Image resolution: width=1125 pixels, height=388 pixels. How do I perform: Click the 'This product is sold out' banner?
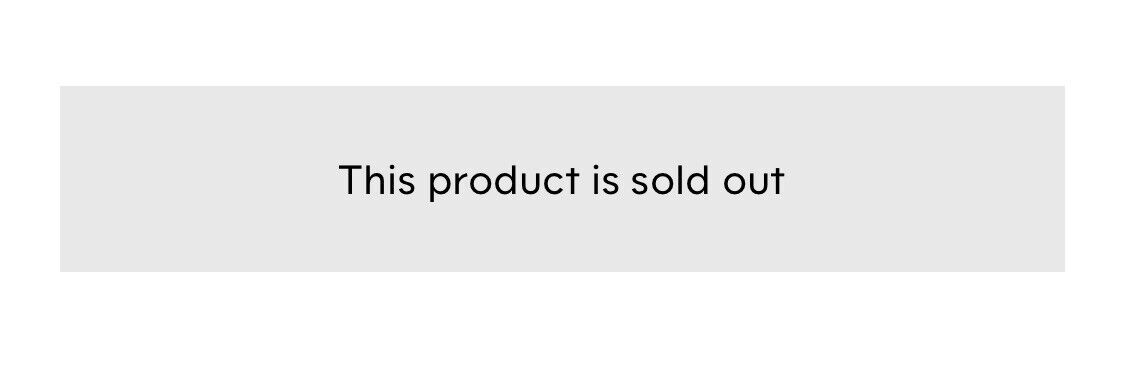tap(562, 179)
